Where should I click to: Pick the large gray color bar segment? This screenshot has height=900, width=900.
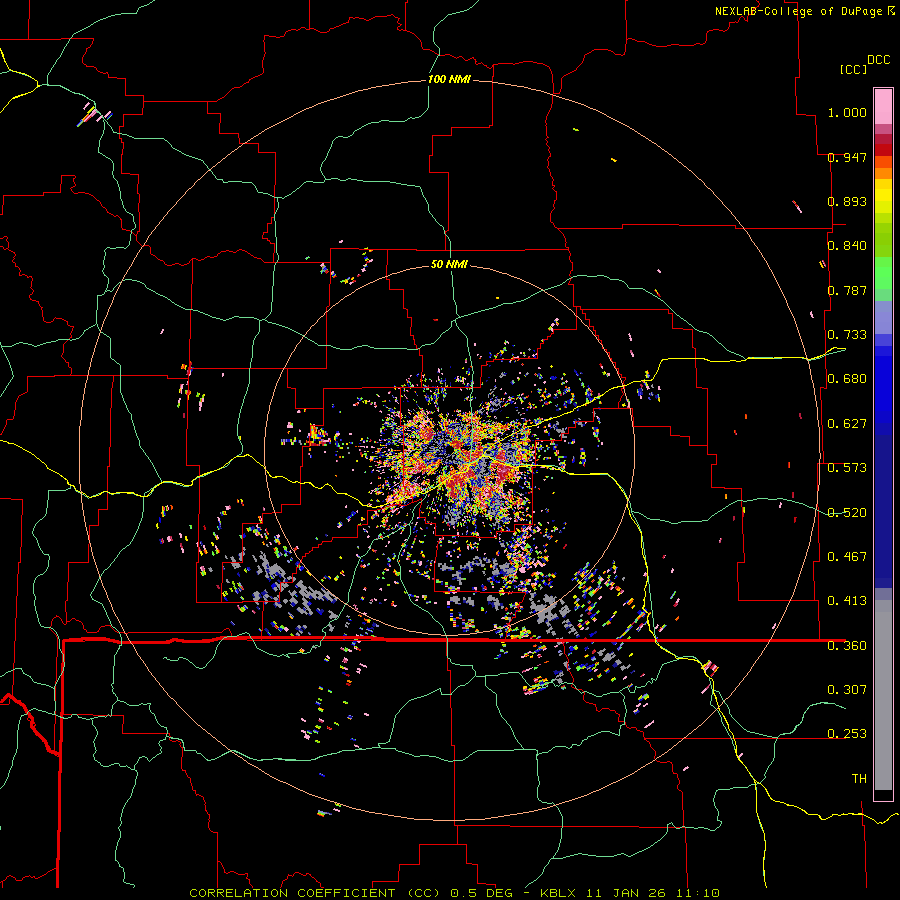tap(883, 695)
